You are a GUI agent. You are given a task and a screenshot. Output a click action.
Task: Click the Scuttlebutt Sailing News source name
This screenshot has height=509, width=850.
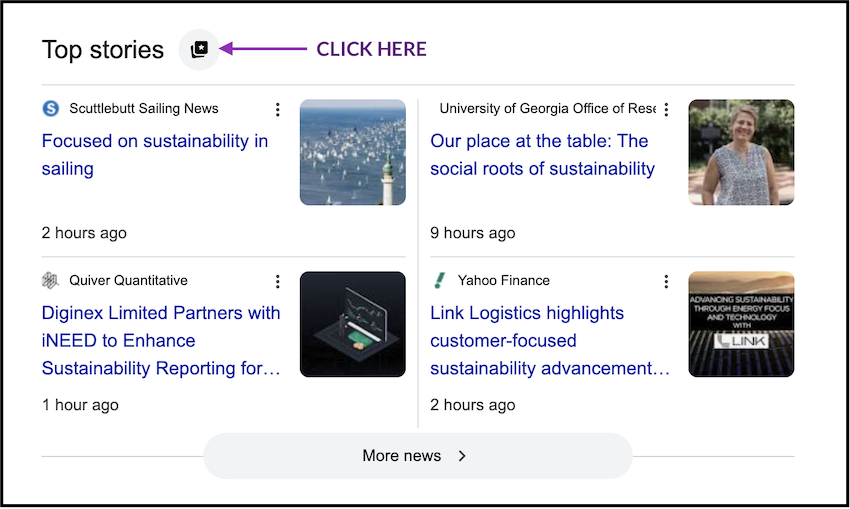[x=144, y=108]
